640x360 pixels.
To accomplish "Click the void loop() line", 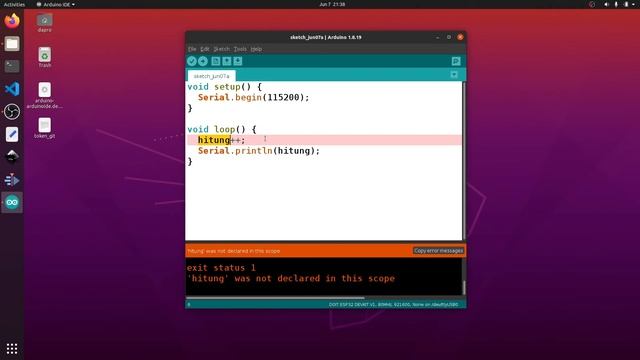I will (x=222, y=129).
